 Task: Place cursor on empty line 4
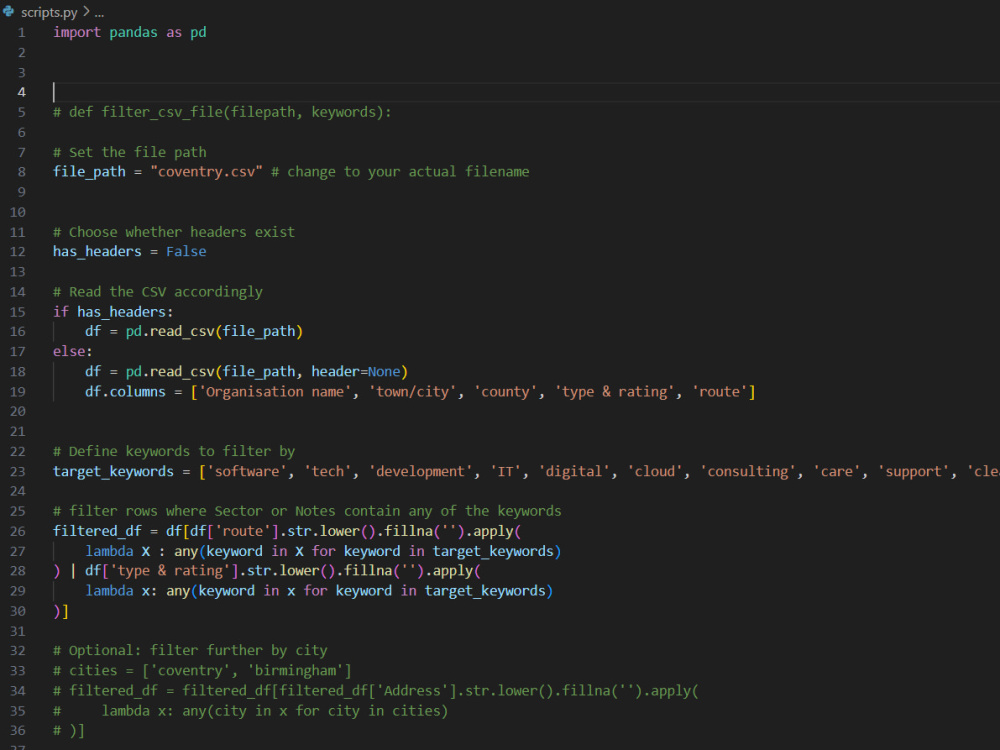(x=526, y=92)
